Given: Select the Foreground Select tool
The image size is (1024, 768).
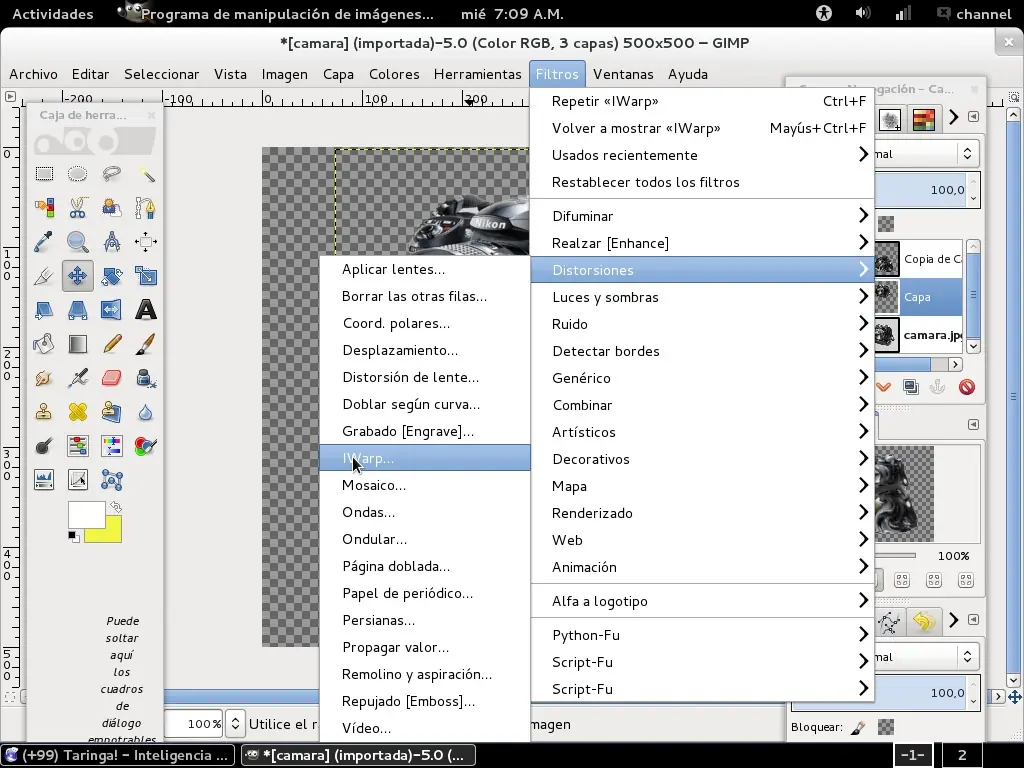Looking at the screenshot, I should pos(112,208).
